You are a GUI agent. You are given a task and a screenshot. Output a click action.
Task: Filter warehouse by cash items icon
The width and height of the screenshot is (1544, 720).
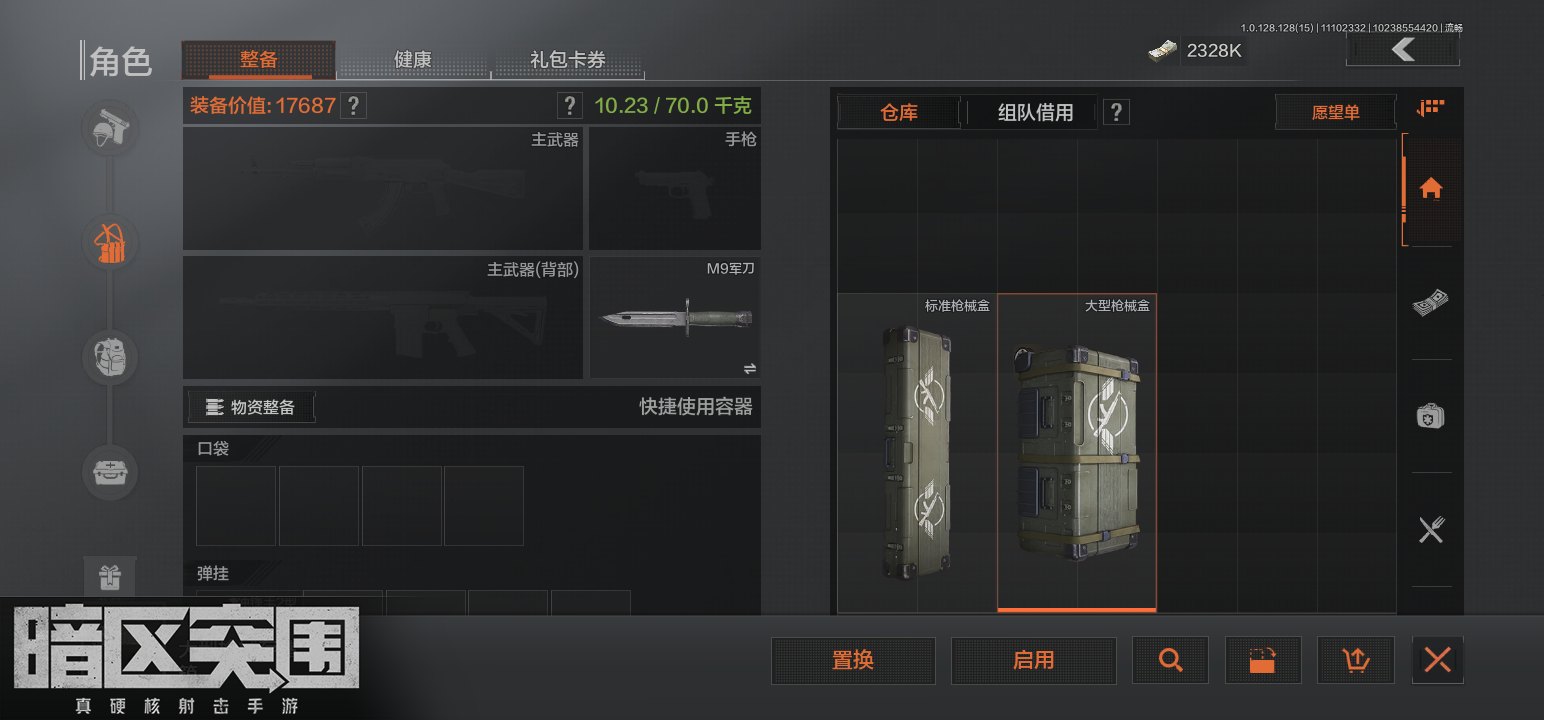1431,302
